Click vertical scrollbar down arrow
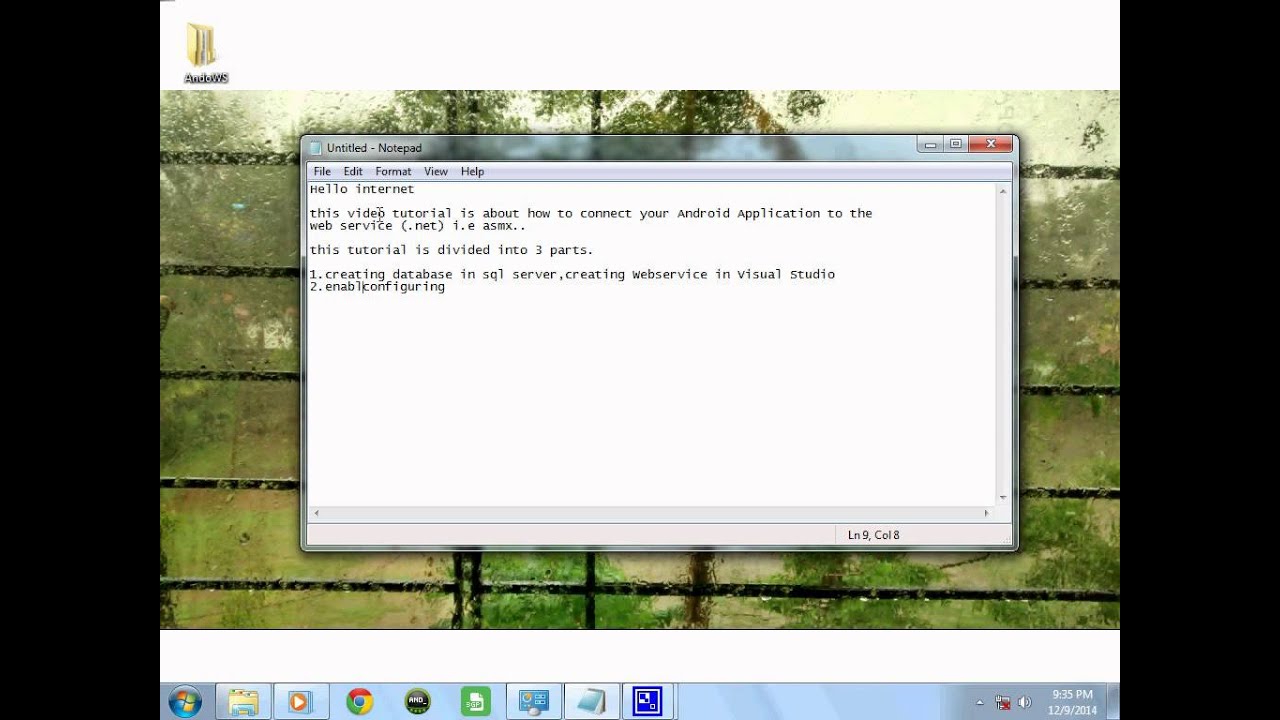 pos(1003,497)
